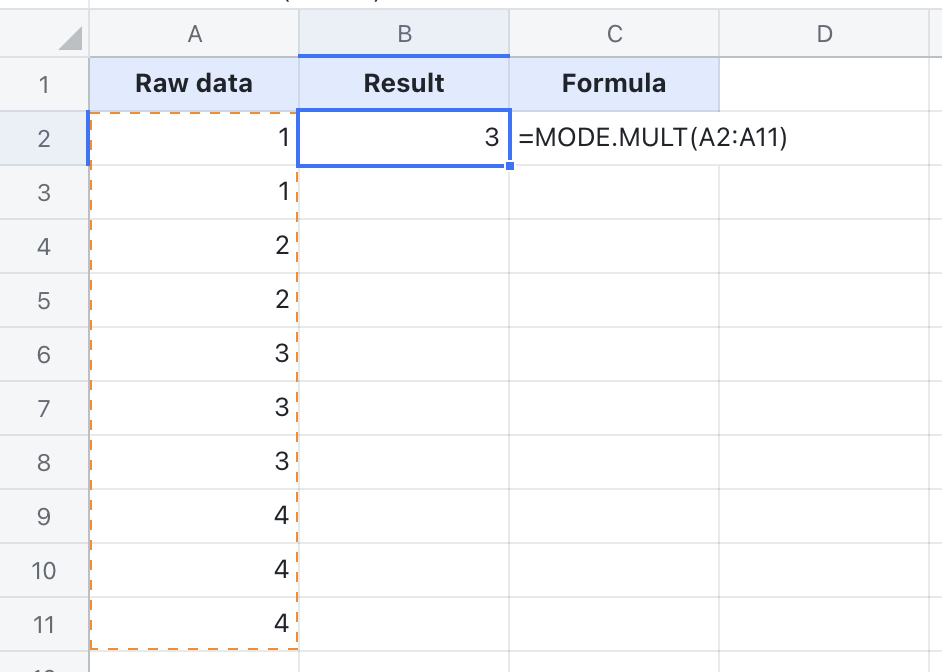Click the cell containing the result value 3
Image resolution: width=942 pixels, height=672 pixels.
coord(404,137)
